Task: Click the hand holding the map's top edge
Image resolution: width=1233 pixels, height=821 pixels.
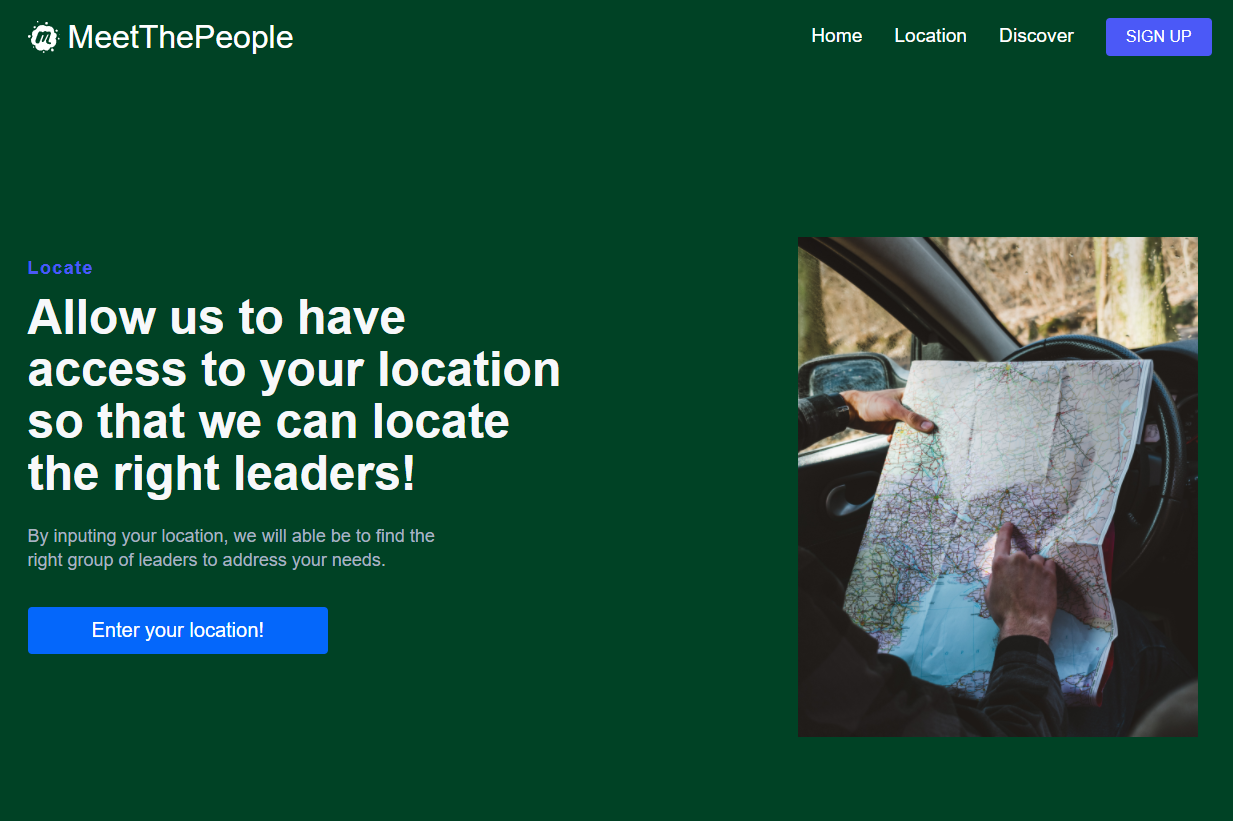Action: pos(888,410)
